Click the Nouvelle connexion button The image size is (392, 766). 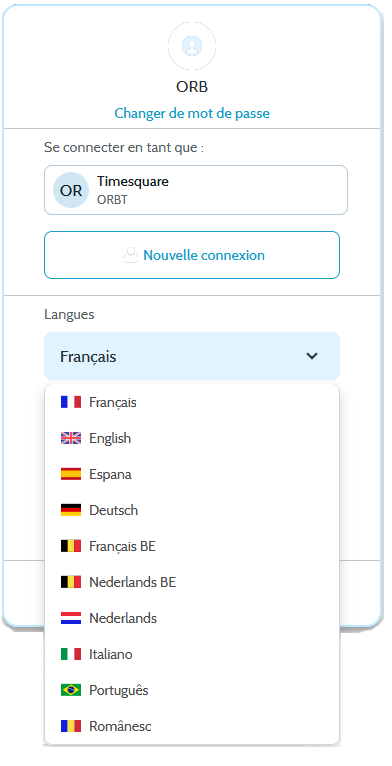tap(192, 255)
